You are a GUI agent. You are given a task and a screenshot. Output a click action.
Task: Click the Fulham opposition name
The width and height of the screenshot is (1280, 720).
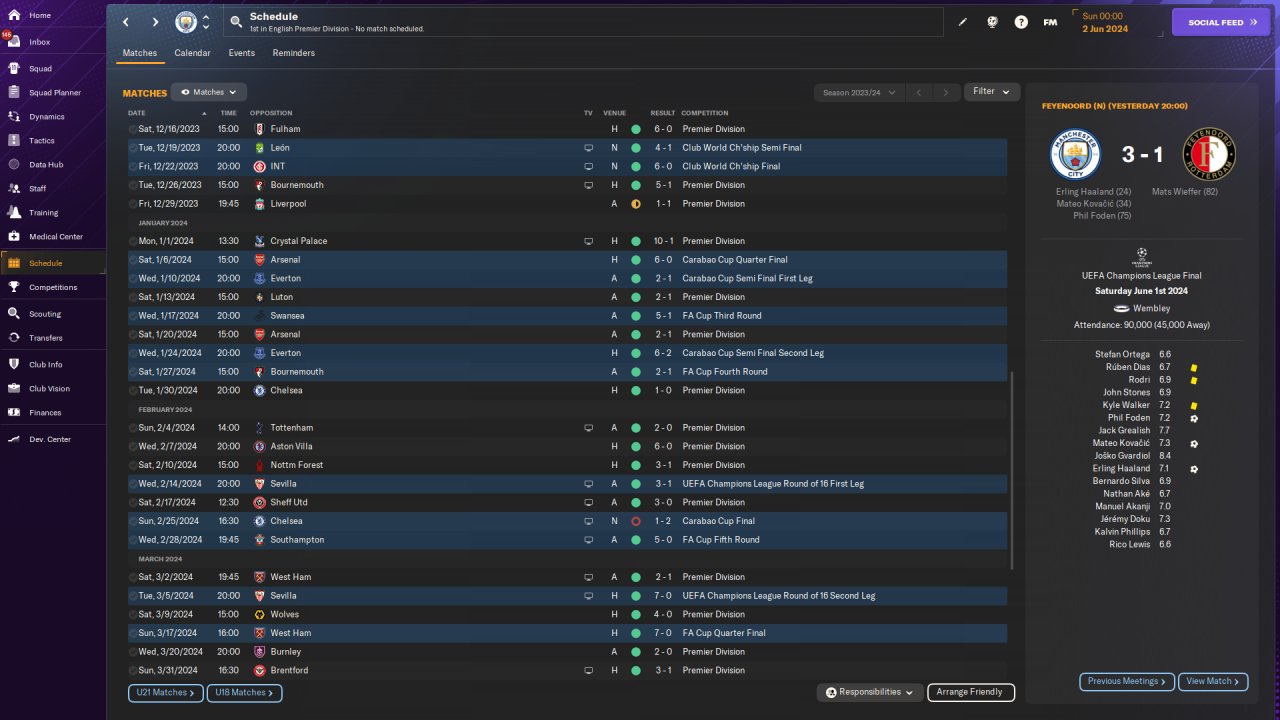285,129
